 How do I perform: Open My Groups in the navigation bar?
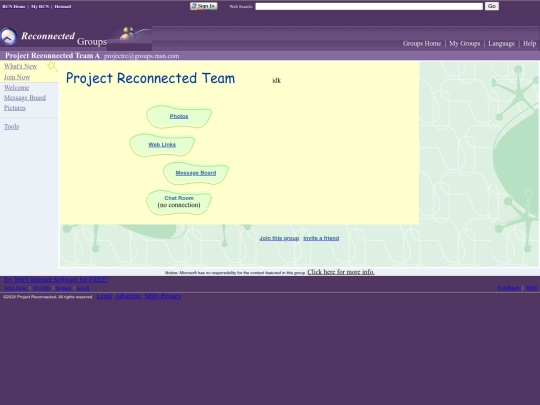coord(465,43)
